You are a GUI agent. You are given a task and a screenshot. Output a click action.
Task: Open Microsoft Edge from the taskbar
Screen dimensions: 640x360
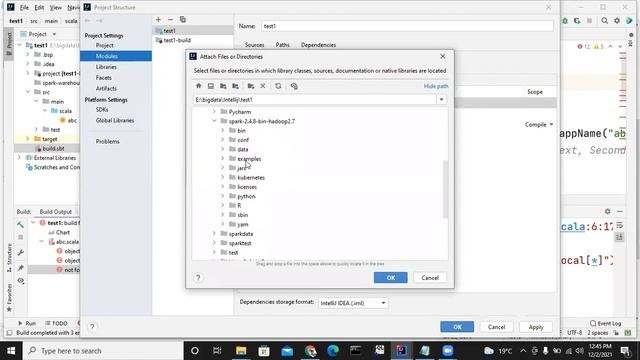click(x=333, y=351)
